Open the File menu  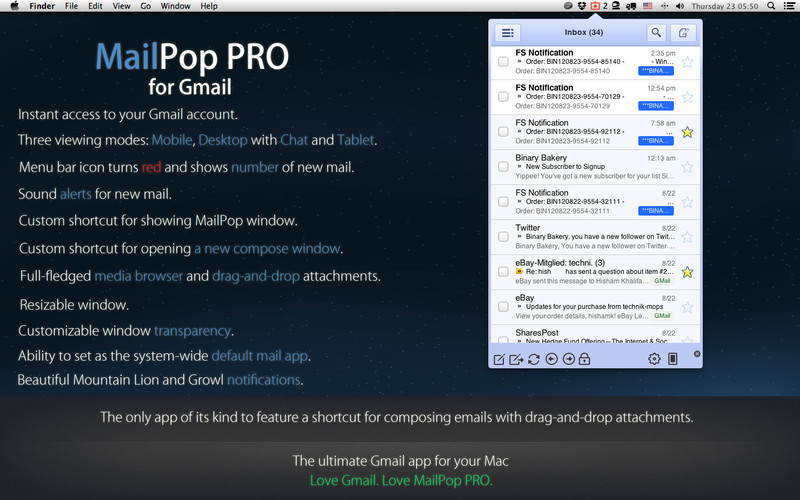pyautogui.click(x=71, y=6)
